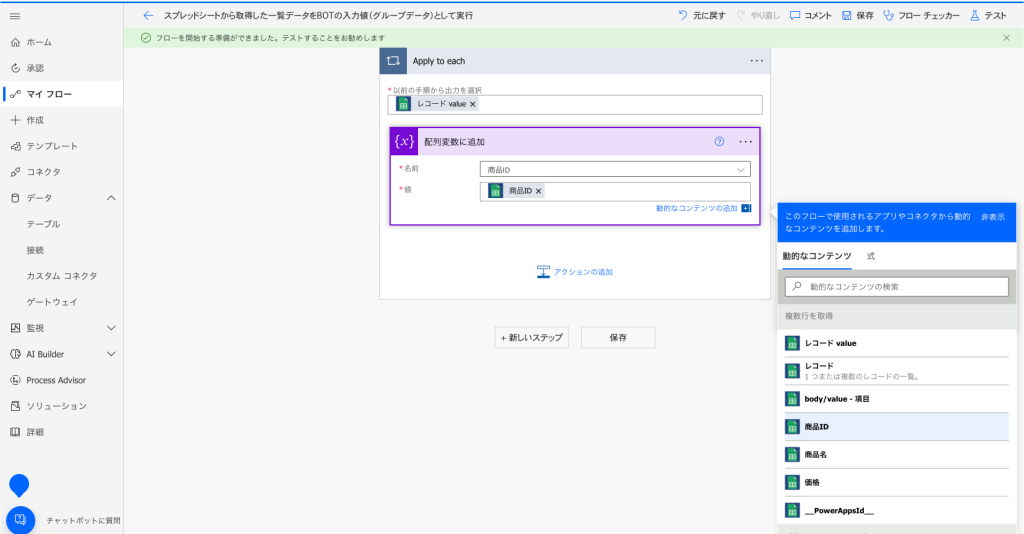The width and height of the screenshot is (1024, 534).
Task: Select マイ フロー in the sidebar
Action: click(61, 94)
